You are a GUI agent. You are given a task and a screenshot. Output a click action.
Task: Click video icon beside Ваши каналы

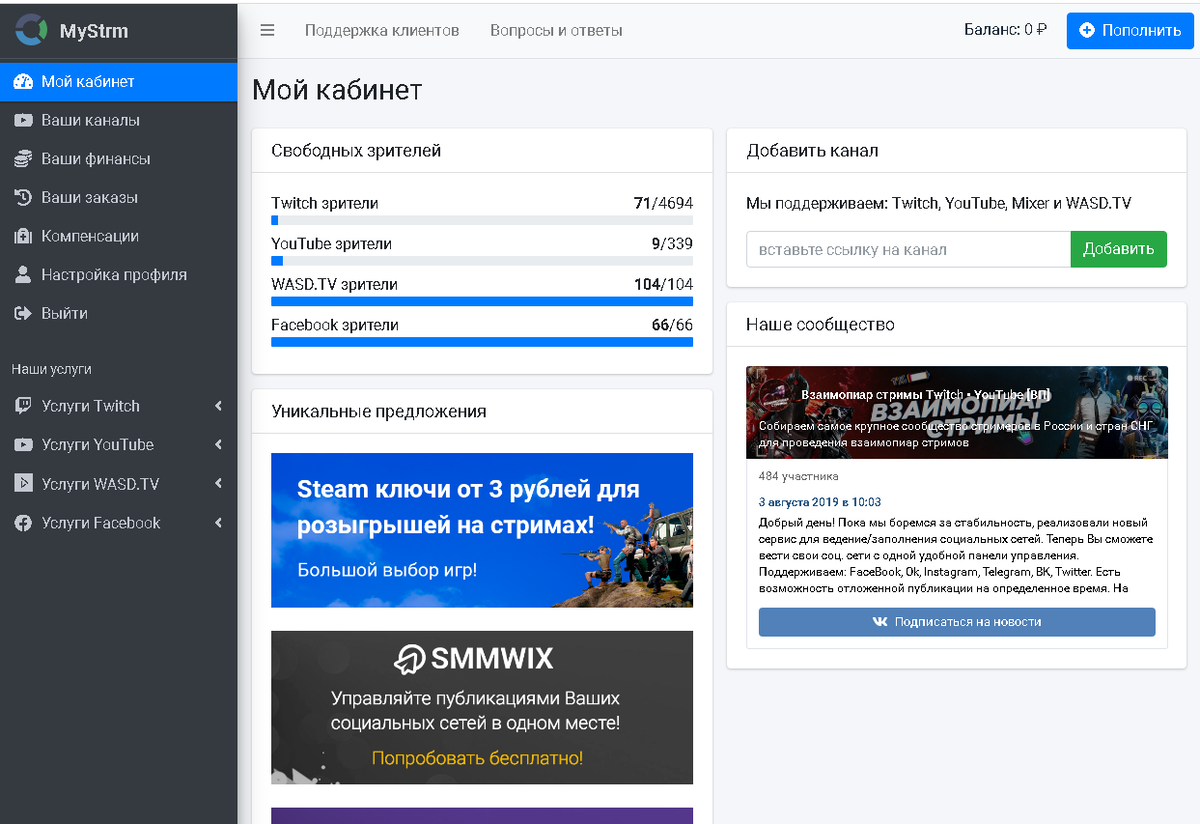click(23, 120)
